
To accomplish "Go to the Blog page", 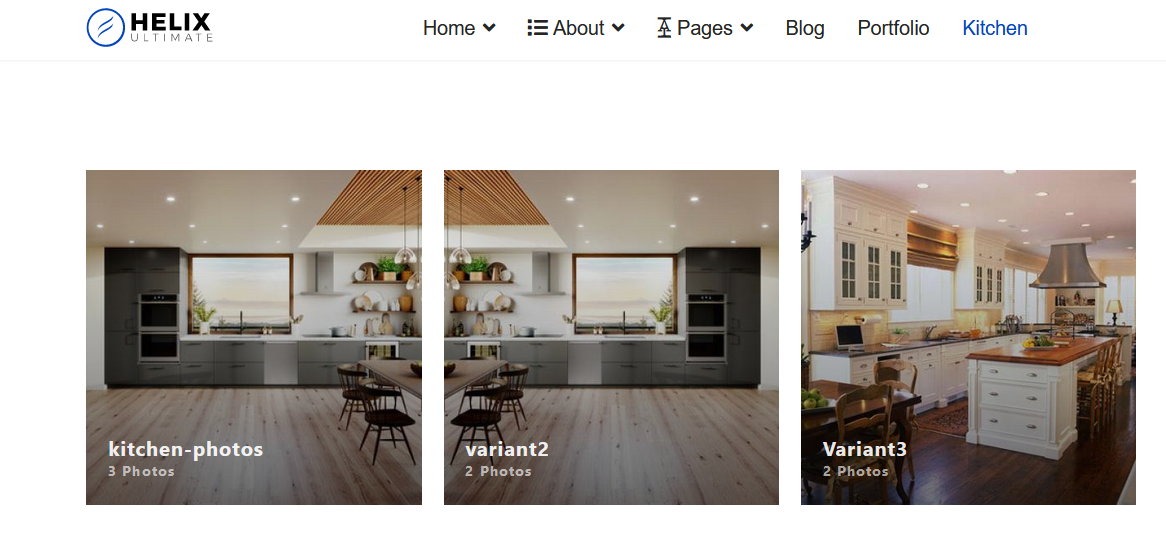I will tap(805, 28).
